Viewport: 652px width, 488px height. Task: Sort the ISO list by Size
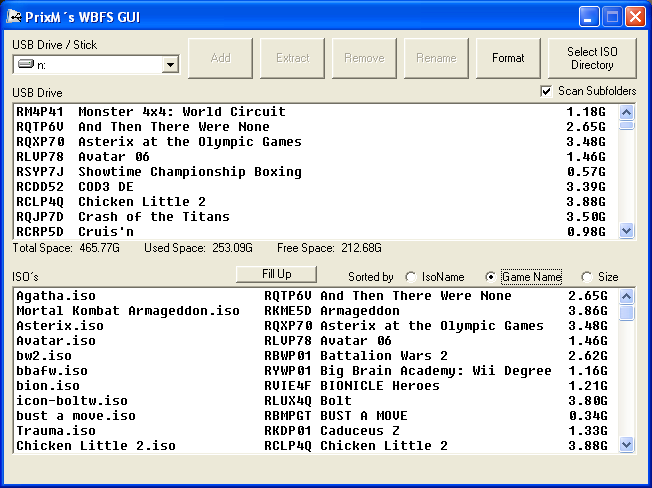click(586, 277)
